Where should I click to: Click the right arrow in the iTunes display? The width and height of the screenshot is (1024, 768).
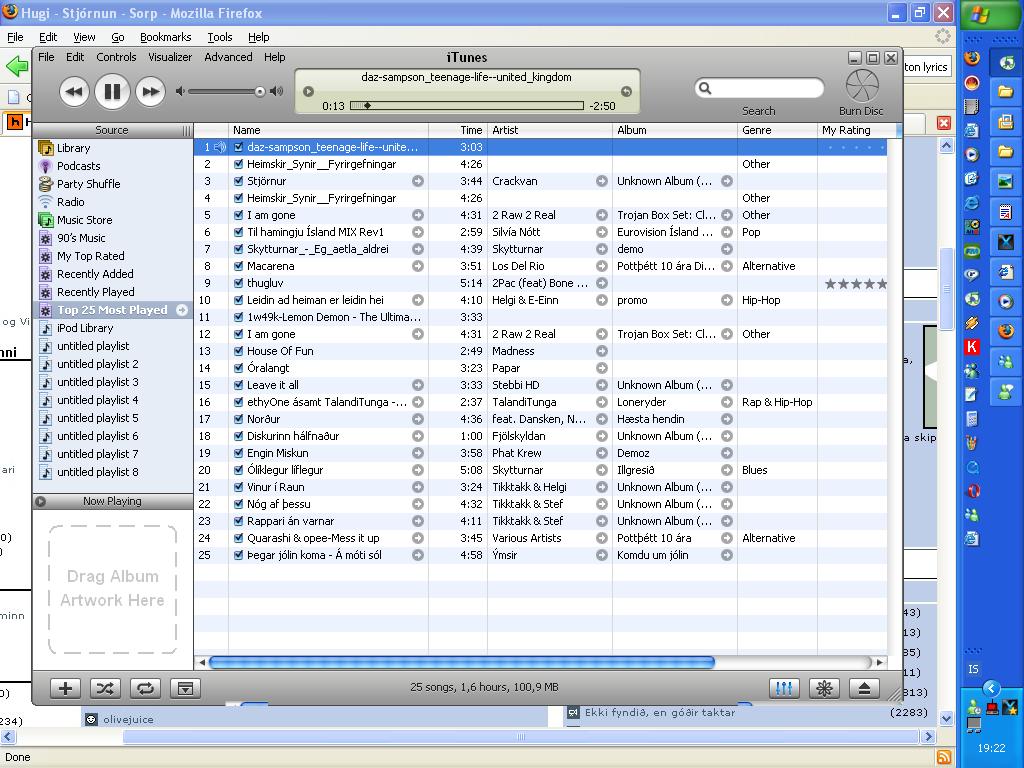click(x=626, y=91)
